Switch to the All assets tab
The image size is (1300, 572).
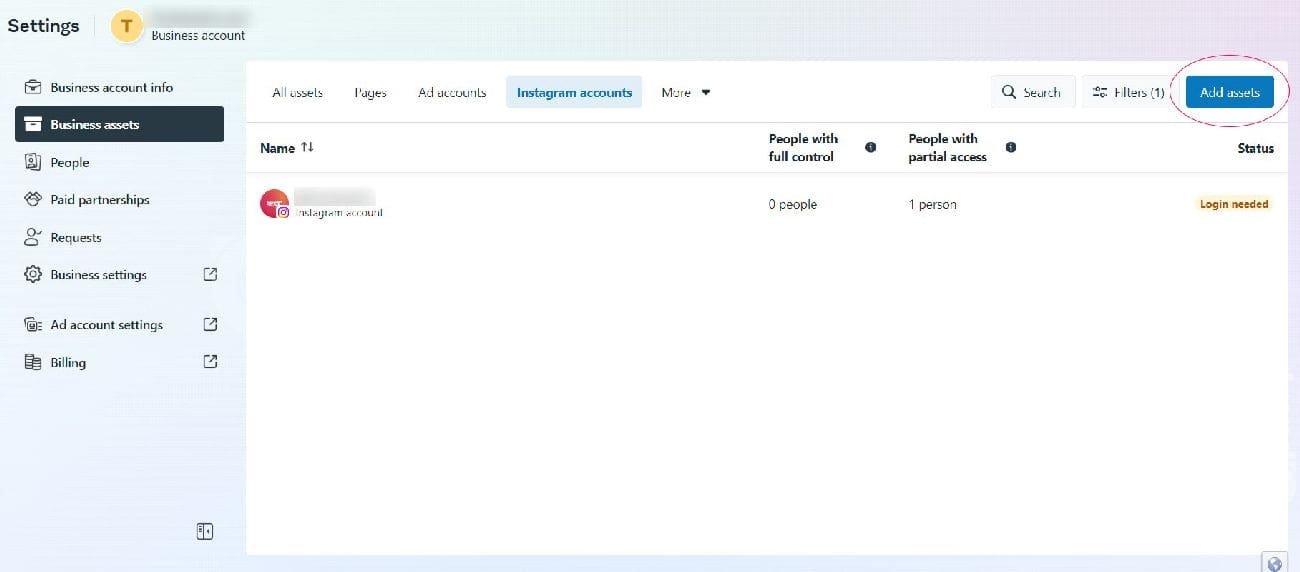coord(297,92)
